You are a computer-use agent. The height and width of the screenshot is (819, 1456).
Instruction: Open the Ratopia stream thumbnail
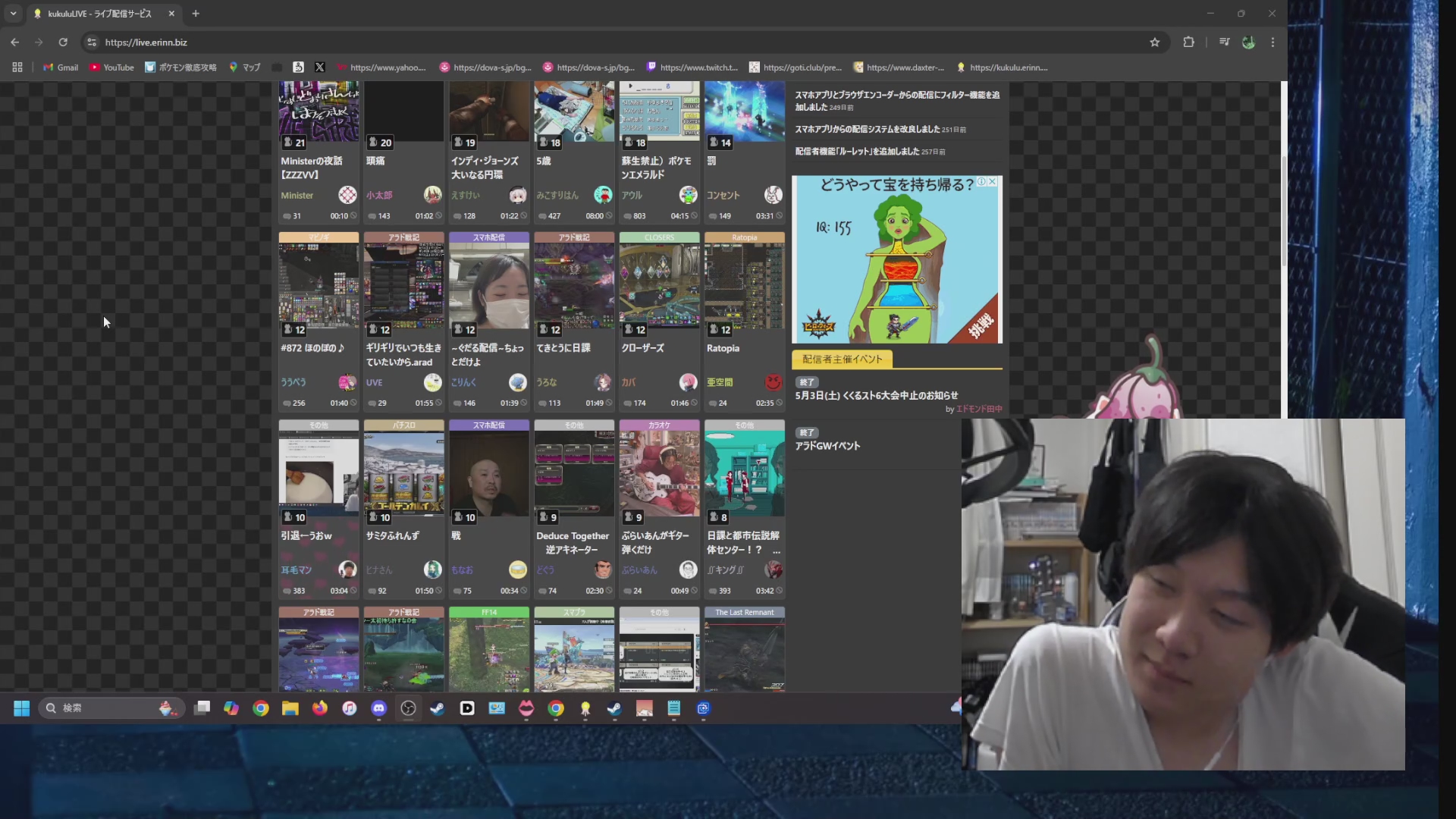point(744,286)
